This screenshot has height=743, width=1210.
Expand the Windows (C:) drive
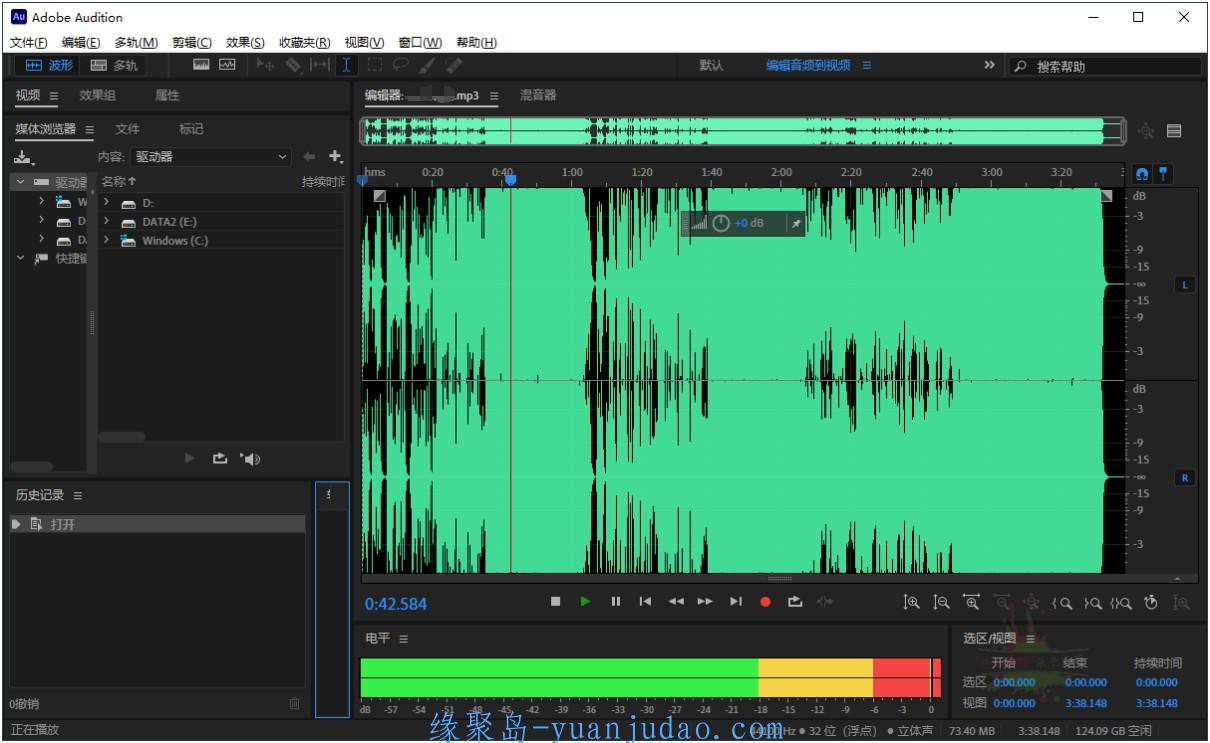click(x=106, y=241)
